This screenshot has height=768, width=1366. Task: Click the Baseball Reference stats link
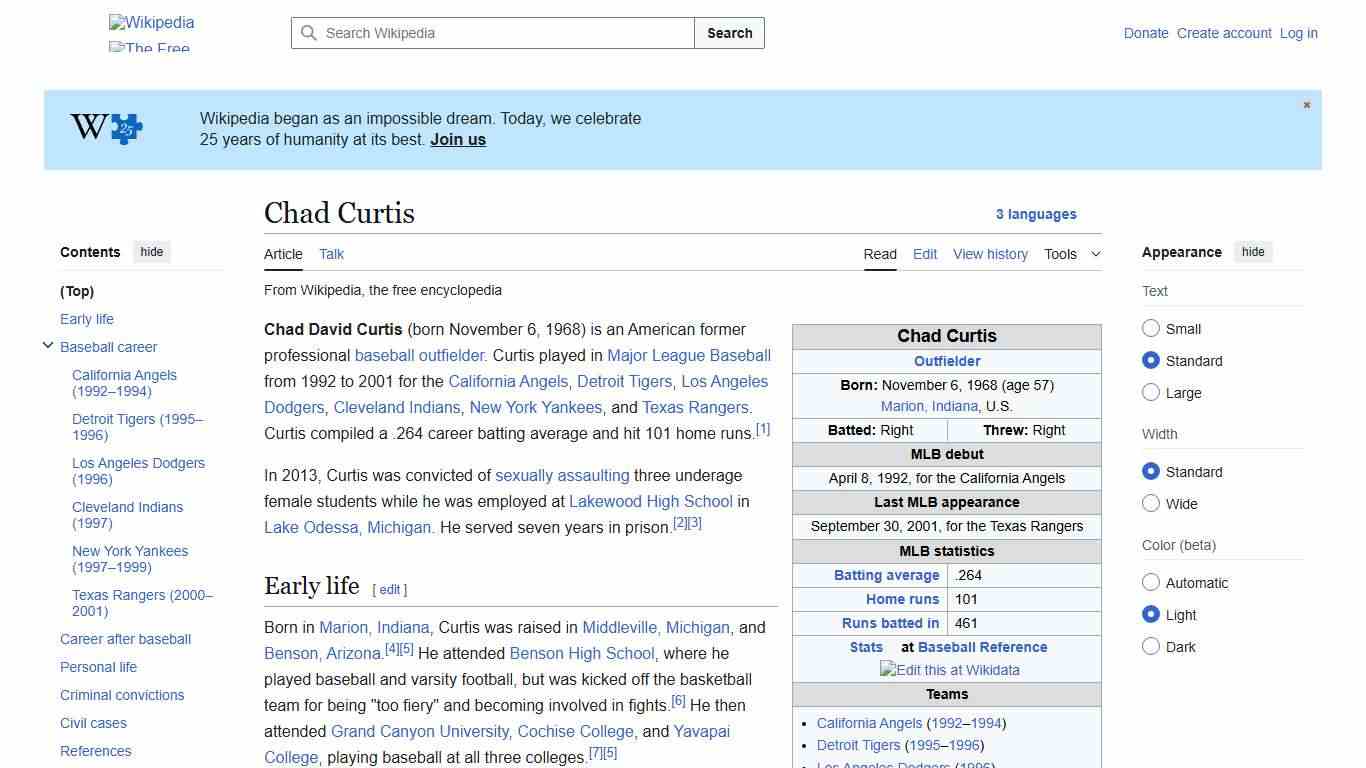click(982, 647)
